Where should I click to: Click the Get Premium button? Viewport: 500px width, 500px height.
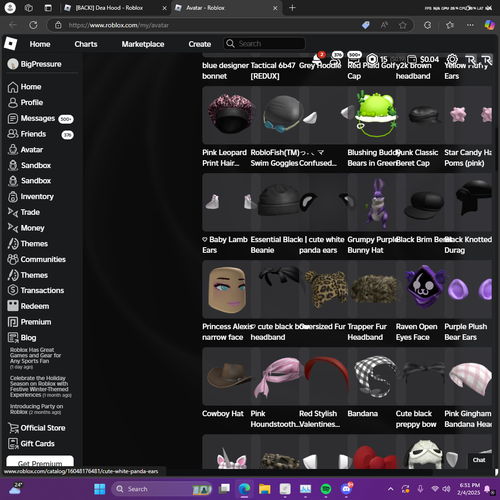pos(40,462)
